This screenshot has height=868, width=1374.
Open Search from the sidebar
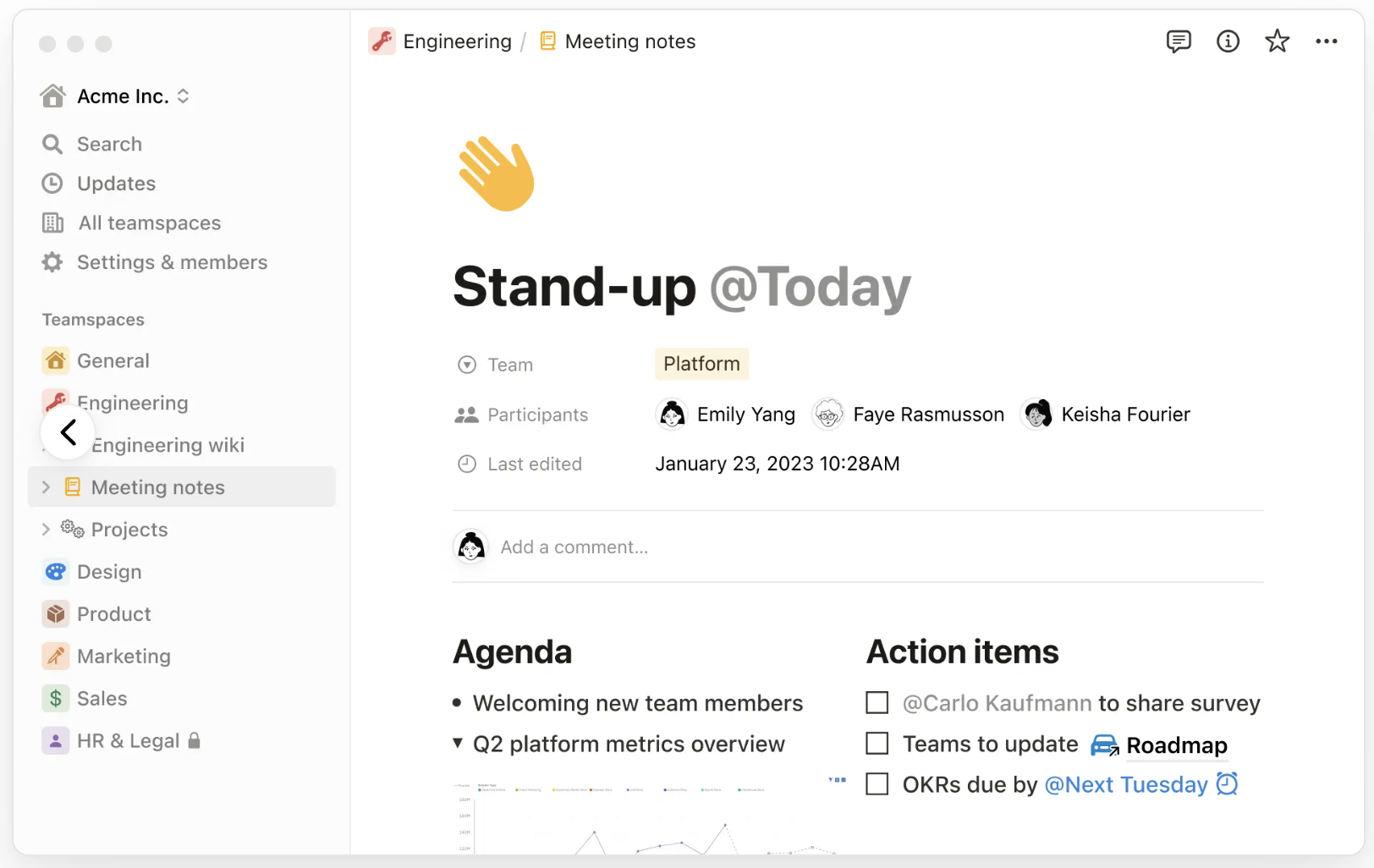coord(109,144)
